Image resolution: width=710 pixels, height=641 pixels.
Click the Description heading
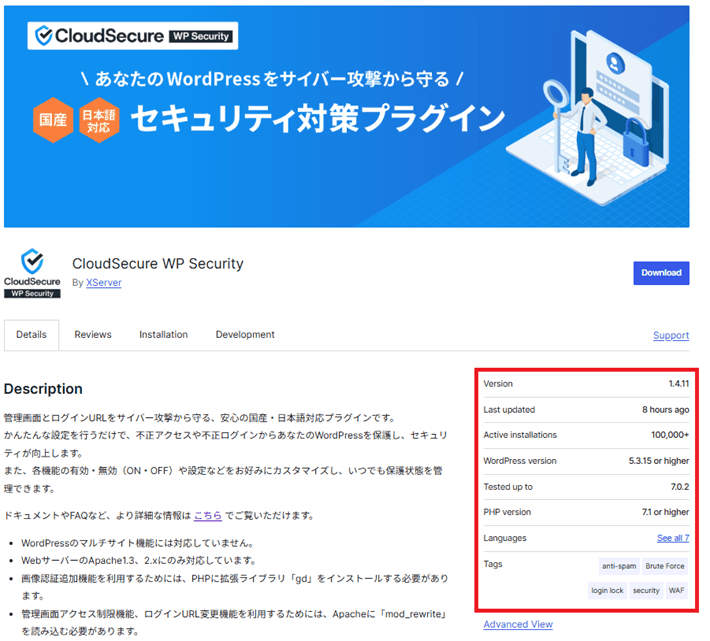[x=43, y=389]
